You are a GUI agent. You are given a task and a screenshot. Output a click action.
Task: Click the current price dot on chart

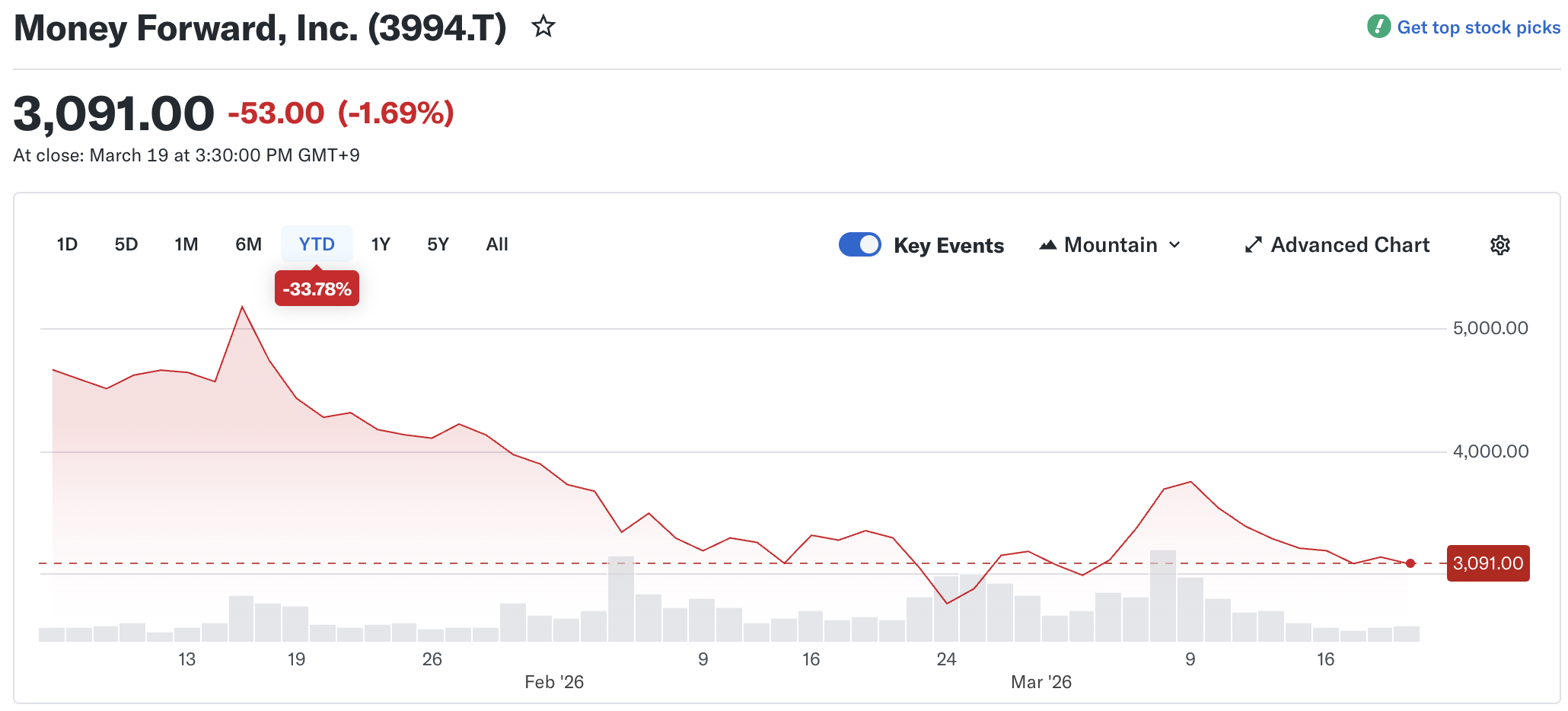(1410, 563)
